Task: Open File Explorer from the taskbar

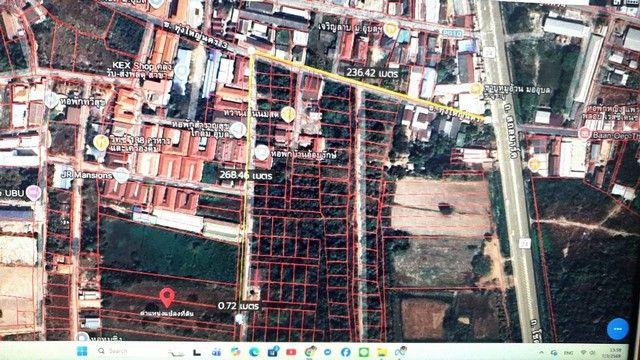Action: click(382, 352)
